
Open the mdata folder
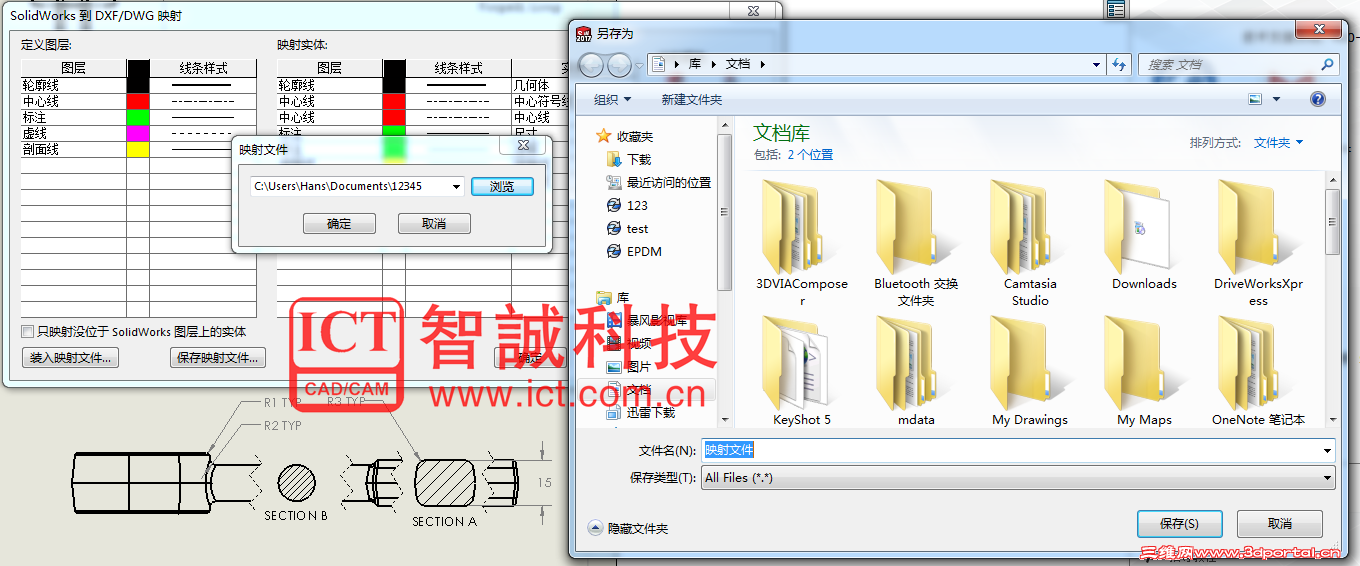[916, 371]
